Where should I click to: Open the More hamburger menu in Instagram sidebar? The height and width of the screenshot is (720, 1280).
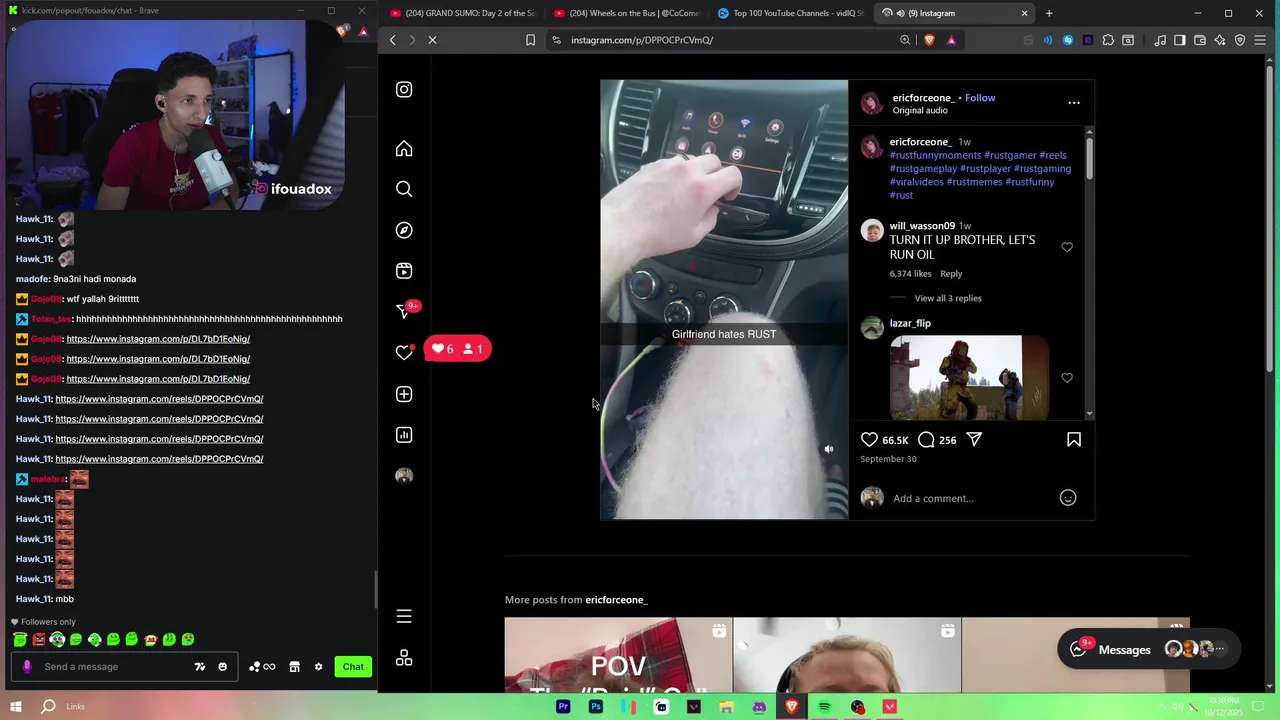[x=404, y=616]
